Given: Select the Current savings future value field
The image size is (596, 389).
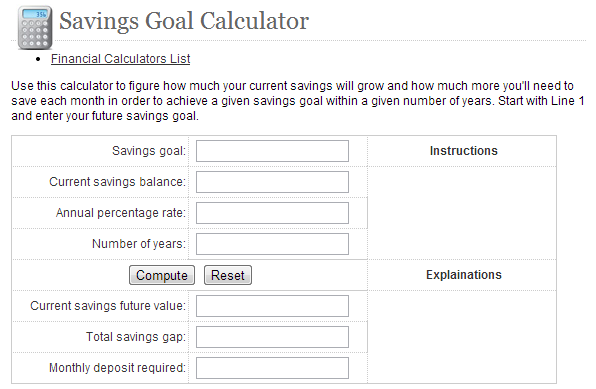Looking at the screenshot, I should (272, 306).
